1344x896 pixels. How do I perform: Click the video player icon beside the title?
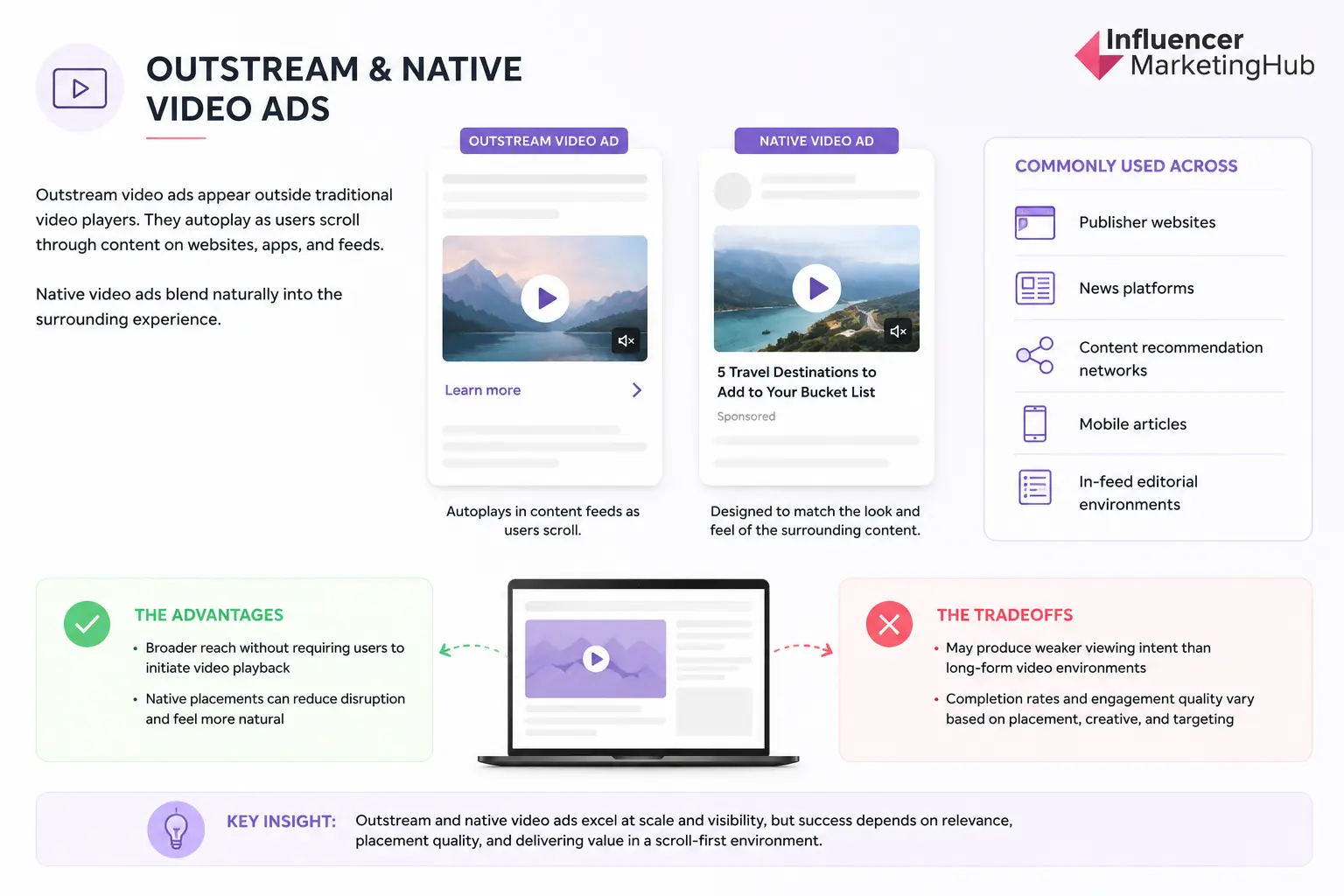click(80, 88)
